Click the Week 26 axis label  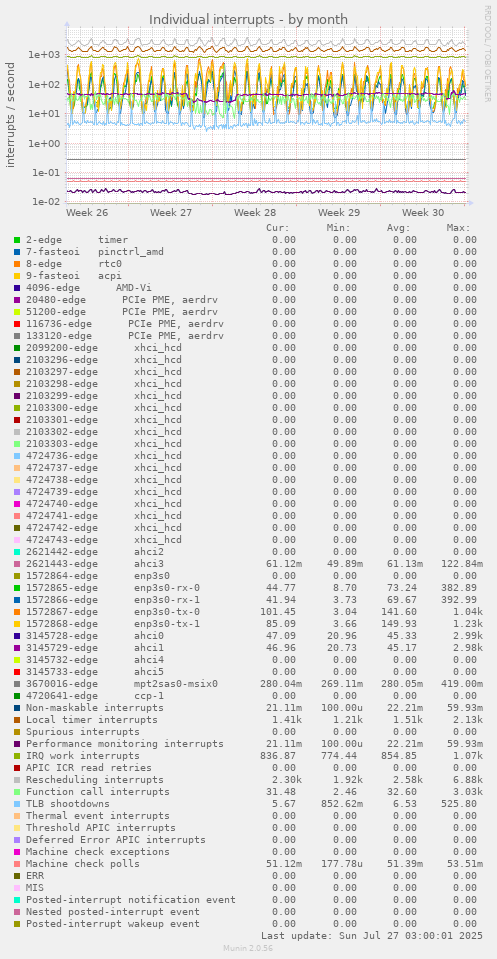point(87,213)
